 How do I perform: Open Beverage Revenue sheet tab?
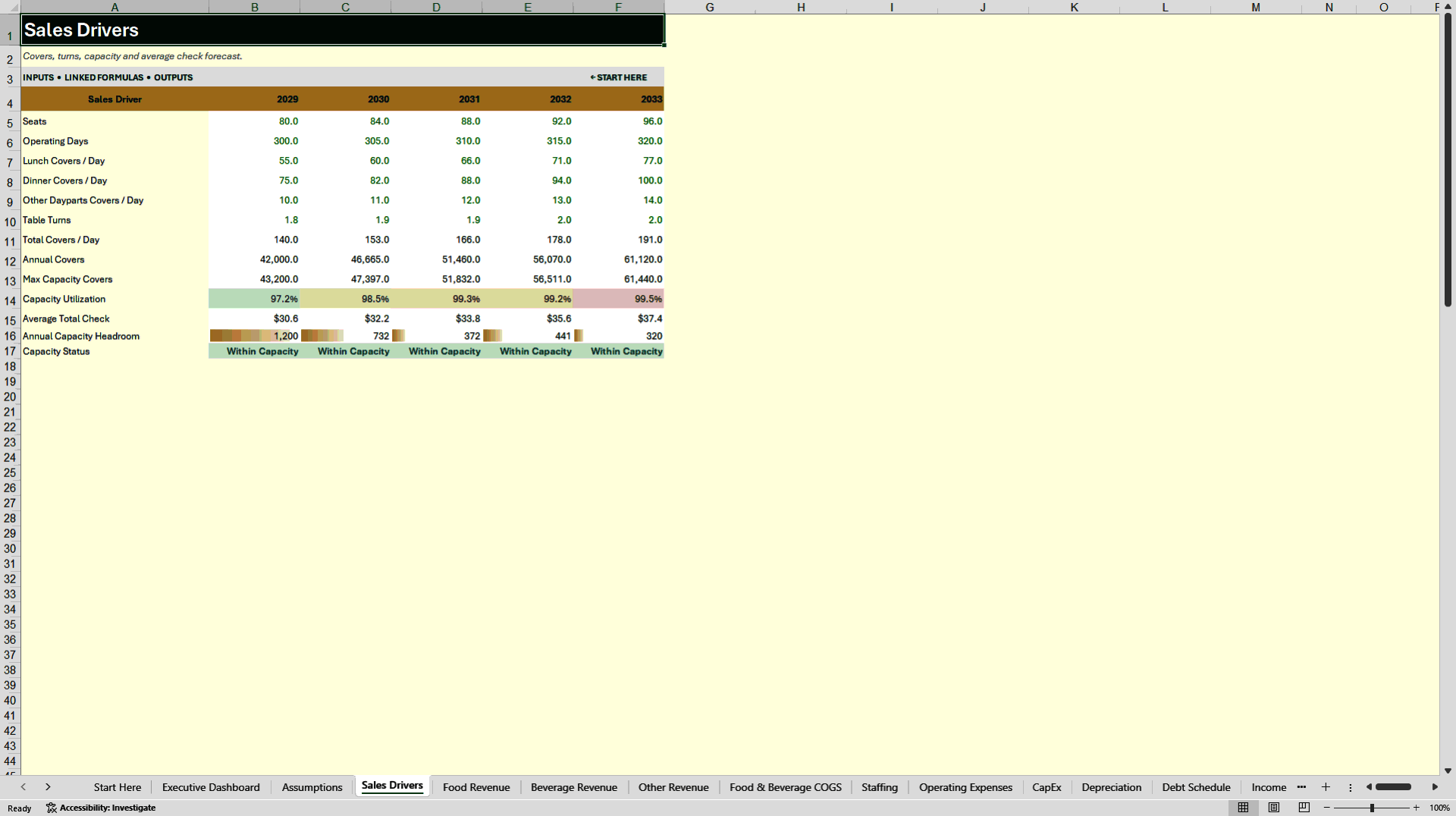574,787
